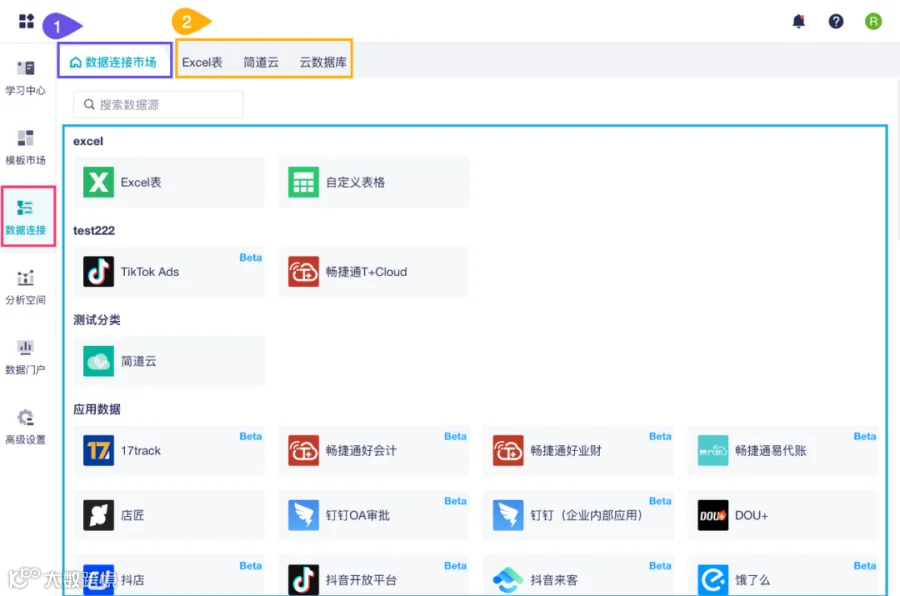Select the 店匠 connector
900x596 pixels.
pos(169,515)
